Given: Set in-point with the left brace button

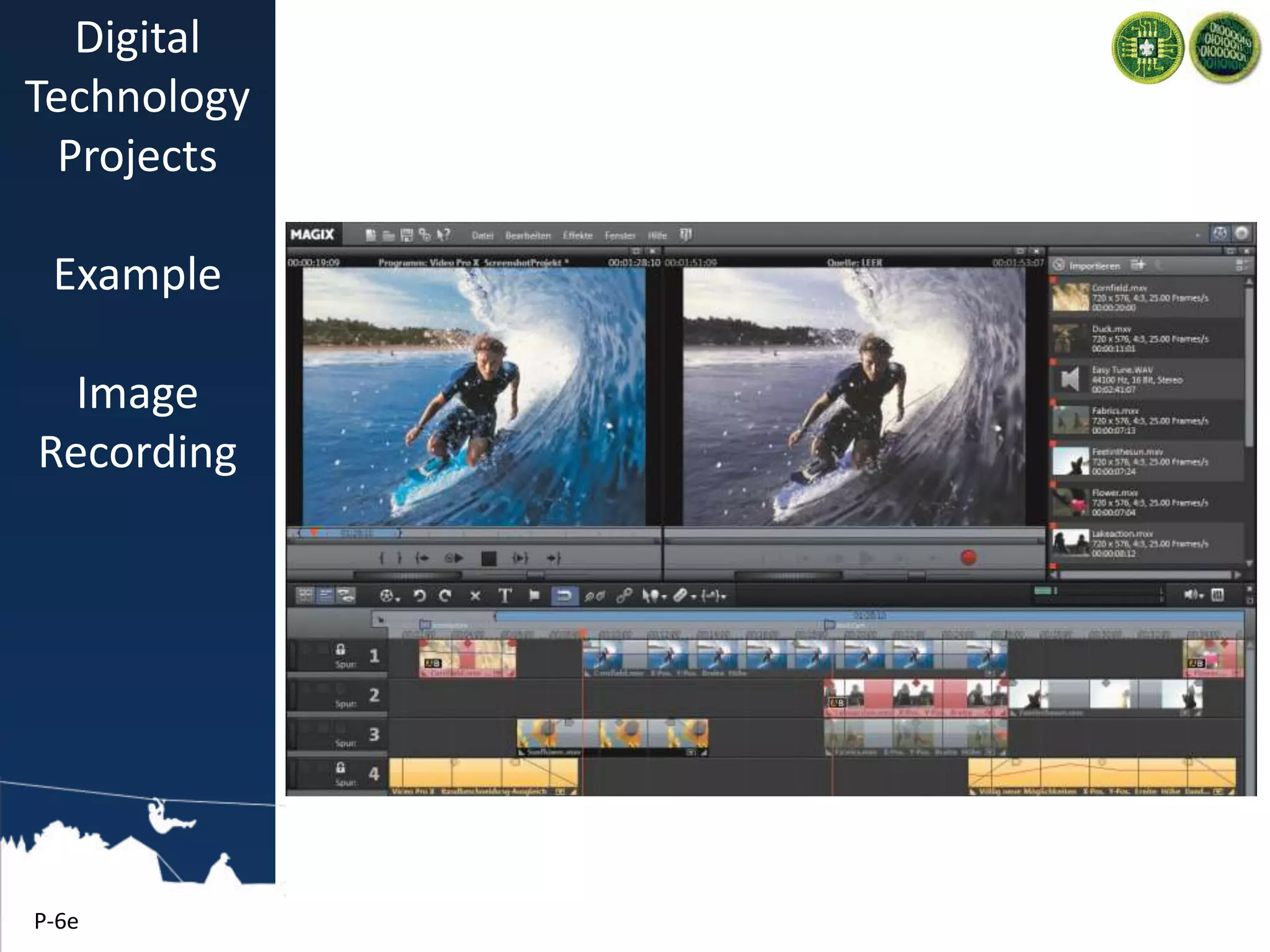Looking at the screenshot, I should pyautogui.click(x=382, y=558).
